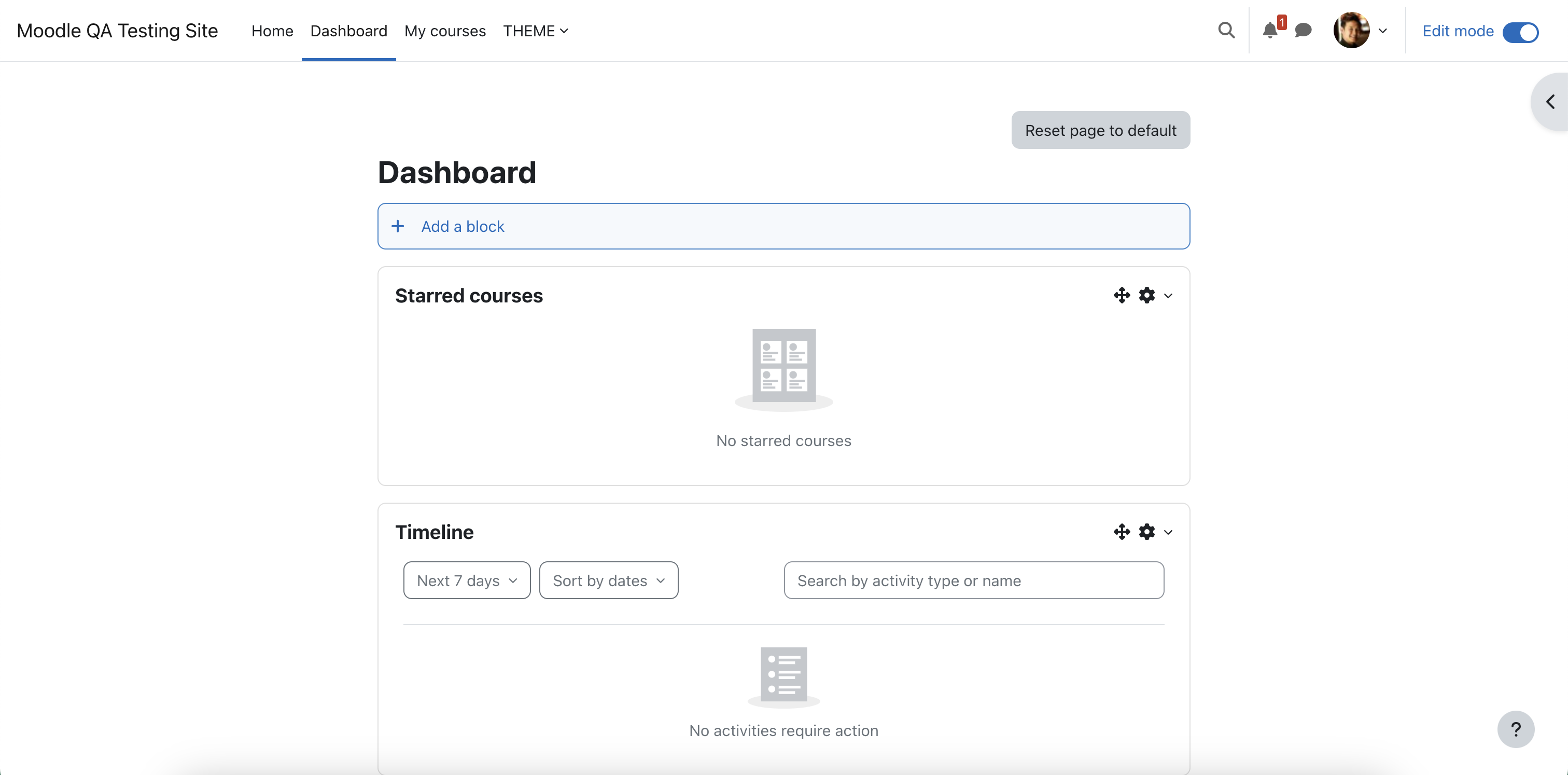Click Reset page to default
This screenshot has width=1568, height=775.
click(x=1100, y=130)
